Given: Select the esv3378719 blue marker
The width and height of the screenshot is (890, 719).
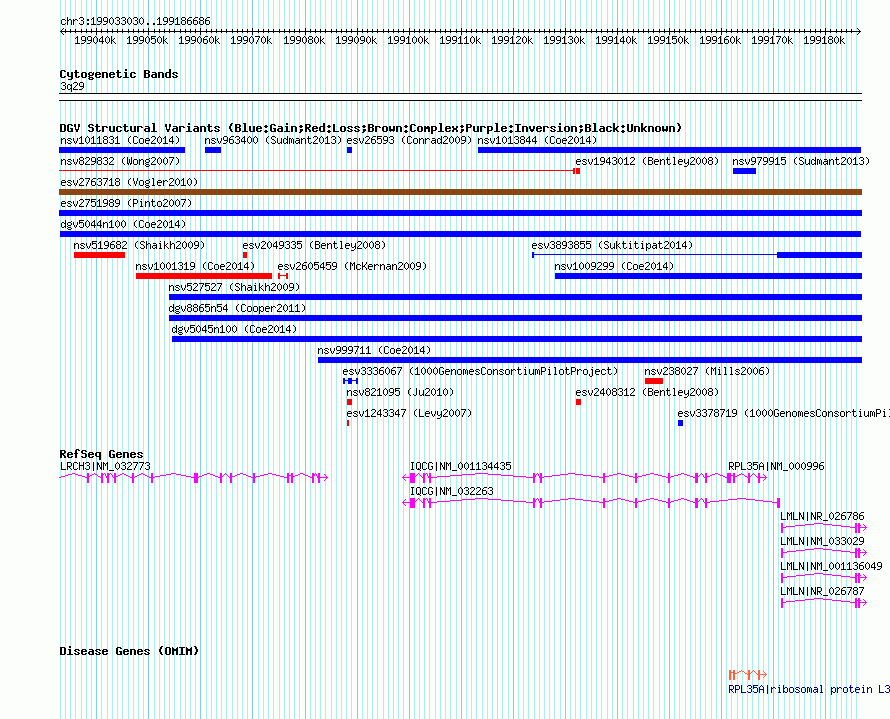Looking at the screenshot, I should (x=680, y=423).
